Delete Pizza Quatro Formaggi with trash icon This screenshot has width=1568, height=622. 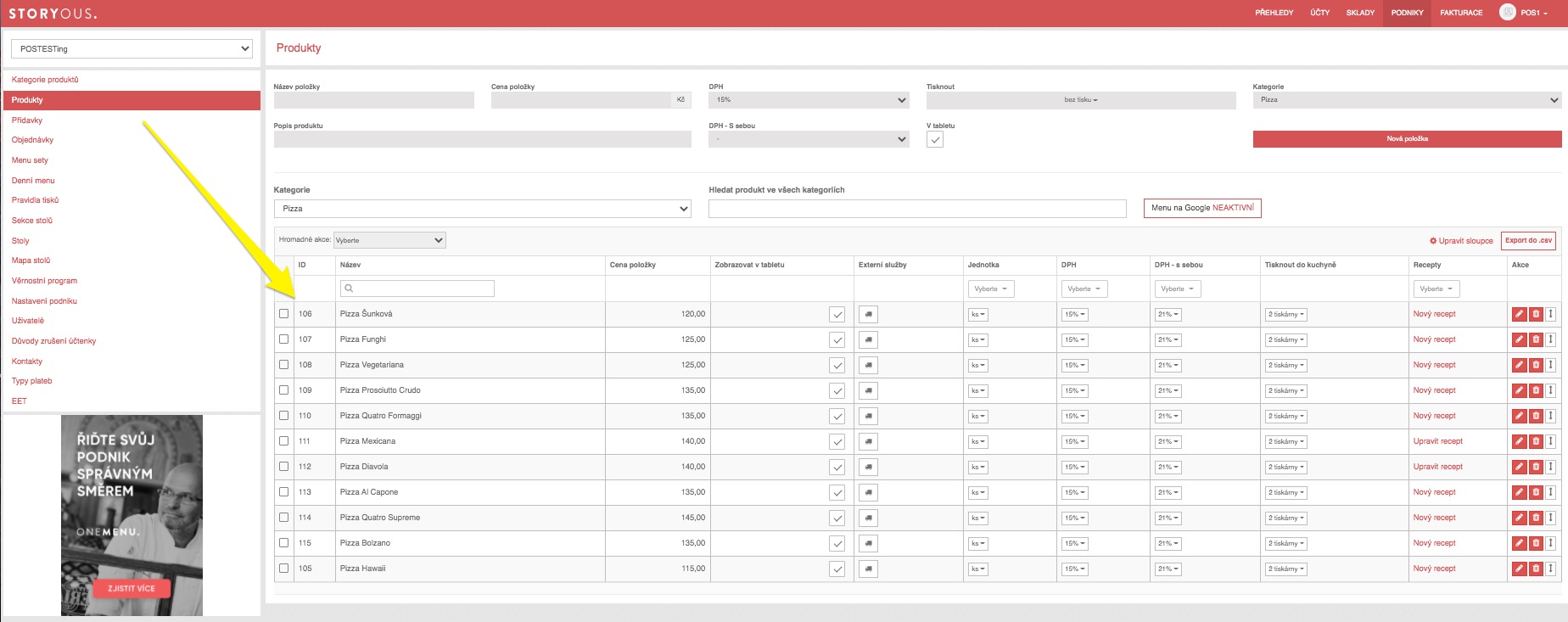(x=1536, y=416)
